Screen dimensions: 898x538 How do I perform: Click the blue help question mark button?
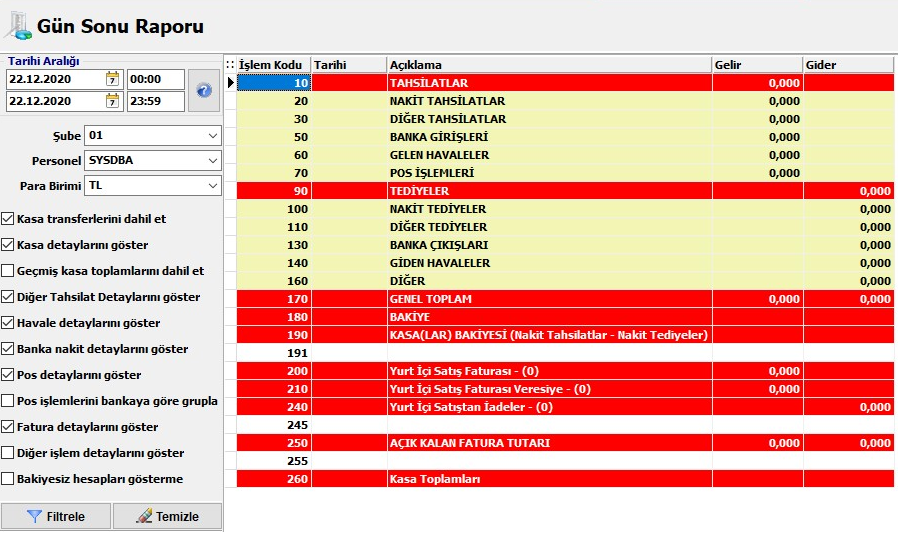(204, 91)
